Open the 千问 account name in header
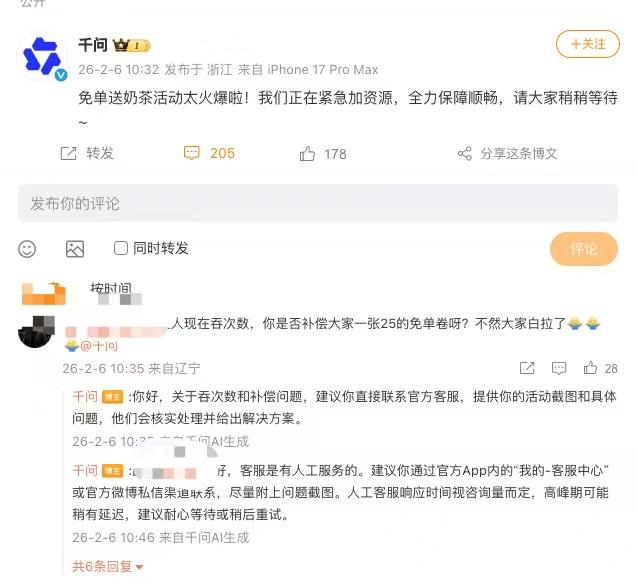This screenshot has height=585, width=637. click(x=93, y=45)
